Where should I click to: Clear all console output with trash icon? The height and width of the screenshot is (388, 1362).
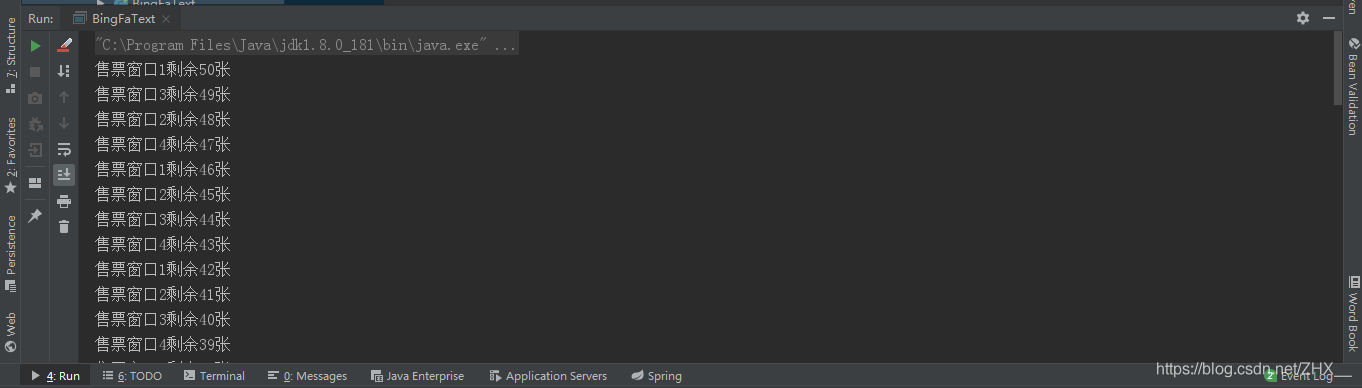(x=64, y=227)
